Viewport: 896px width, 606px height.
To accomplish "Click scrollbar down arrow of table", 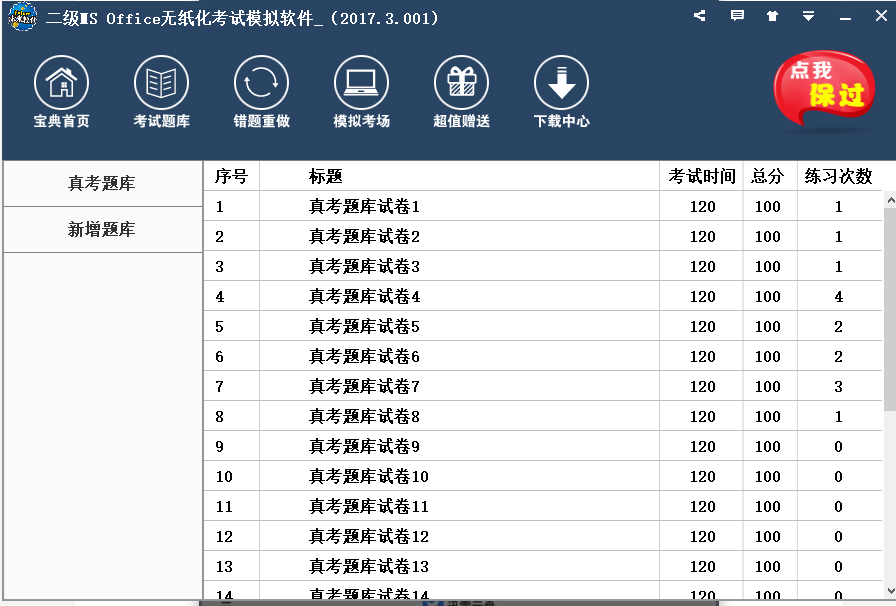I will pos(890,591).
